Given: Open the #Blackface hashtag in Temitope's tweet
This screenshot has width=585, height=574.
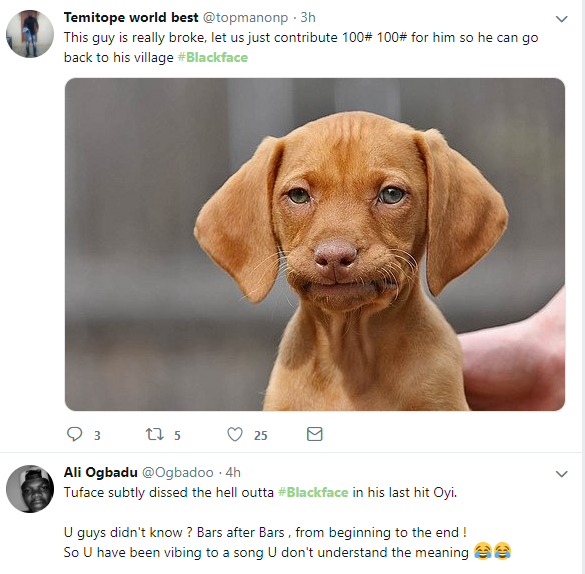Looking at the screenshot, I should click(213, 57).
